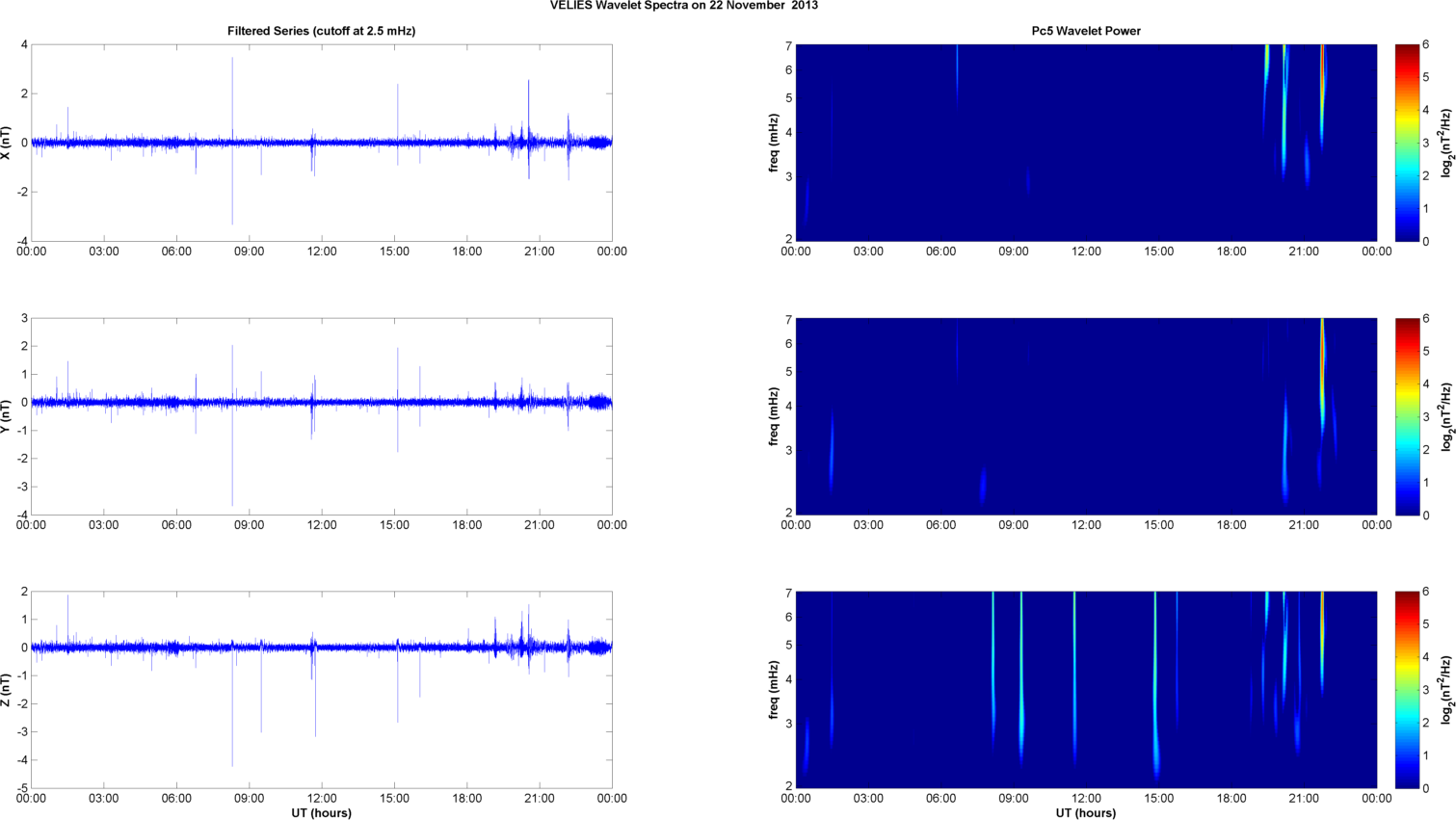The height and width of the screenshot is (820, 1456).
Task: Click freq (mHz) label of Y spectrogram
Action: click(x=773, y=416)
